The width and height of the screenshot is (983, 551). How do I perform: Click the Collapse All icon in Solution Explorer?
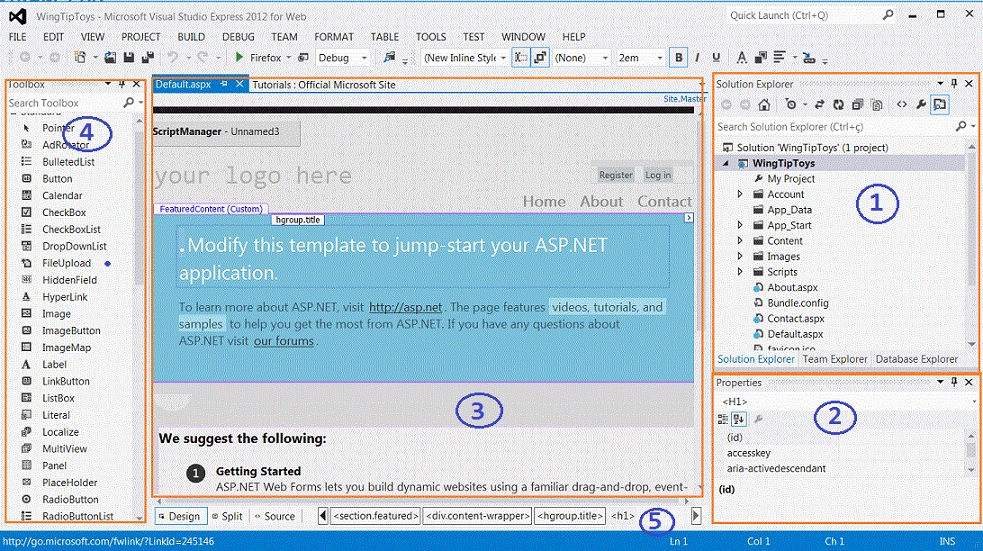pyautogui.click(x=857, y=105)
